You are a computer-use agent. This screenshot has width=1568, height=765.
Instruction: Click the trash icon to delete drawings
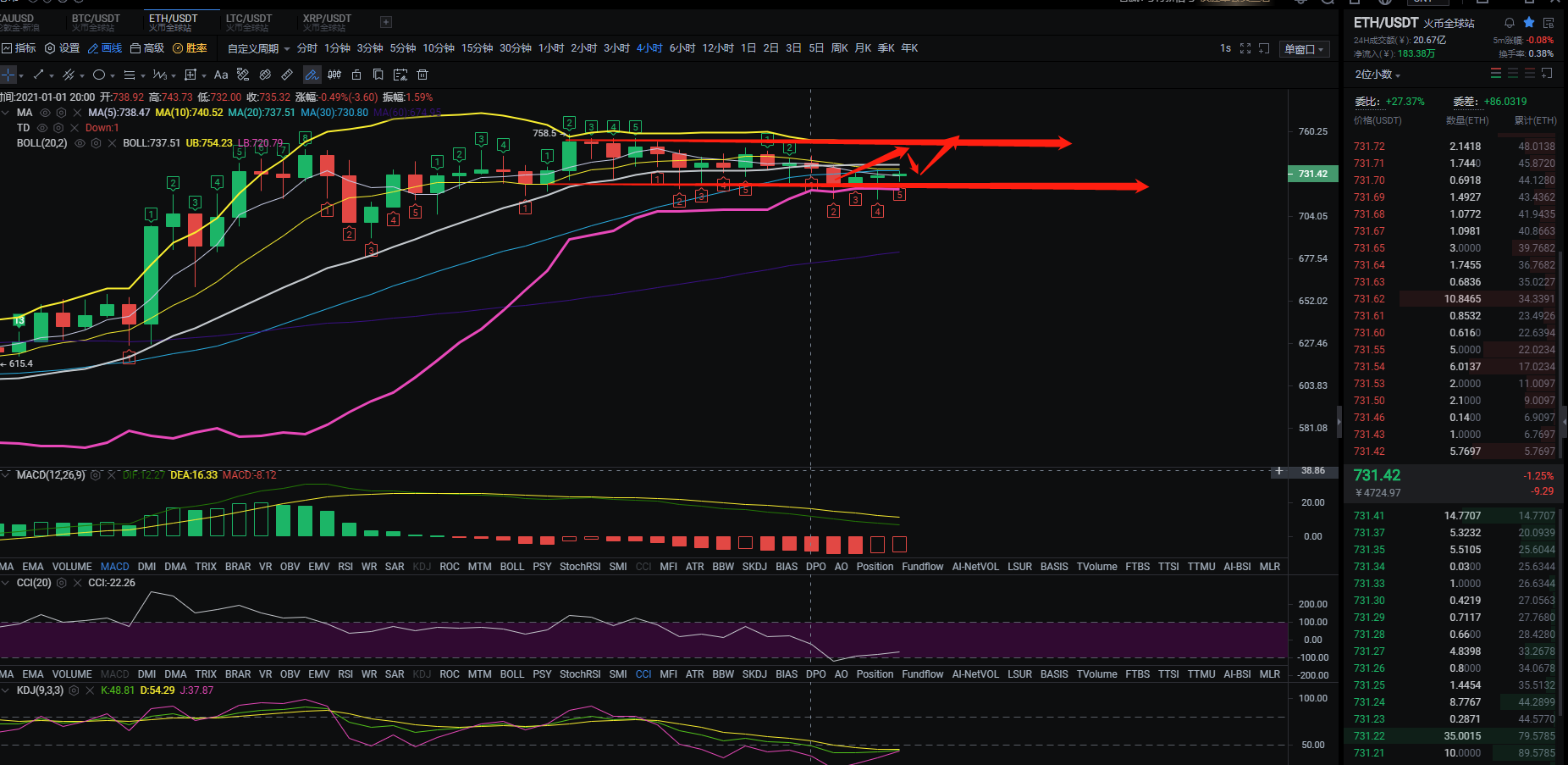pyautogui.click(x=422, y=75)
